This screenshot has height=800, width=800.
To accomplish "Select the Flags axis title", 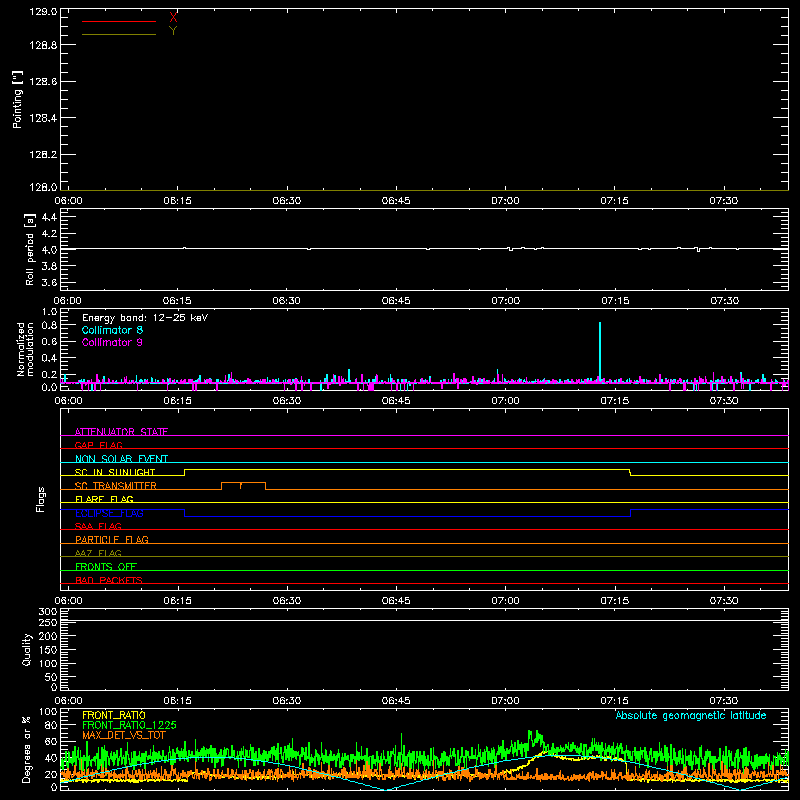I will (x=41, y=499).
